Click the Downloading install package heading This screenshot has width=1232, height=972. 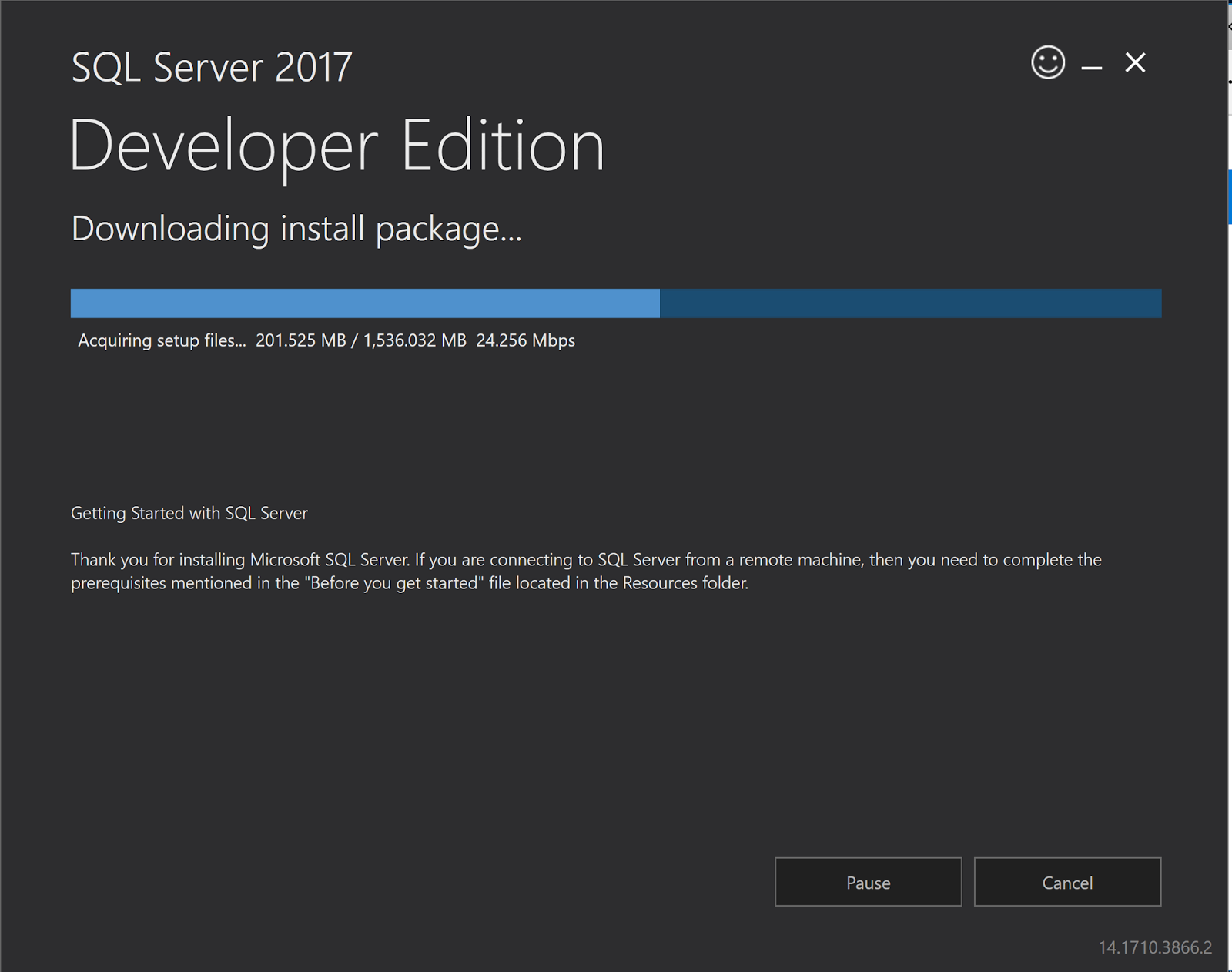point(296,229)
